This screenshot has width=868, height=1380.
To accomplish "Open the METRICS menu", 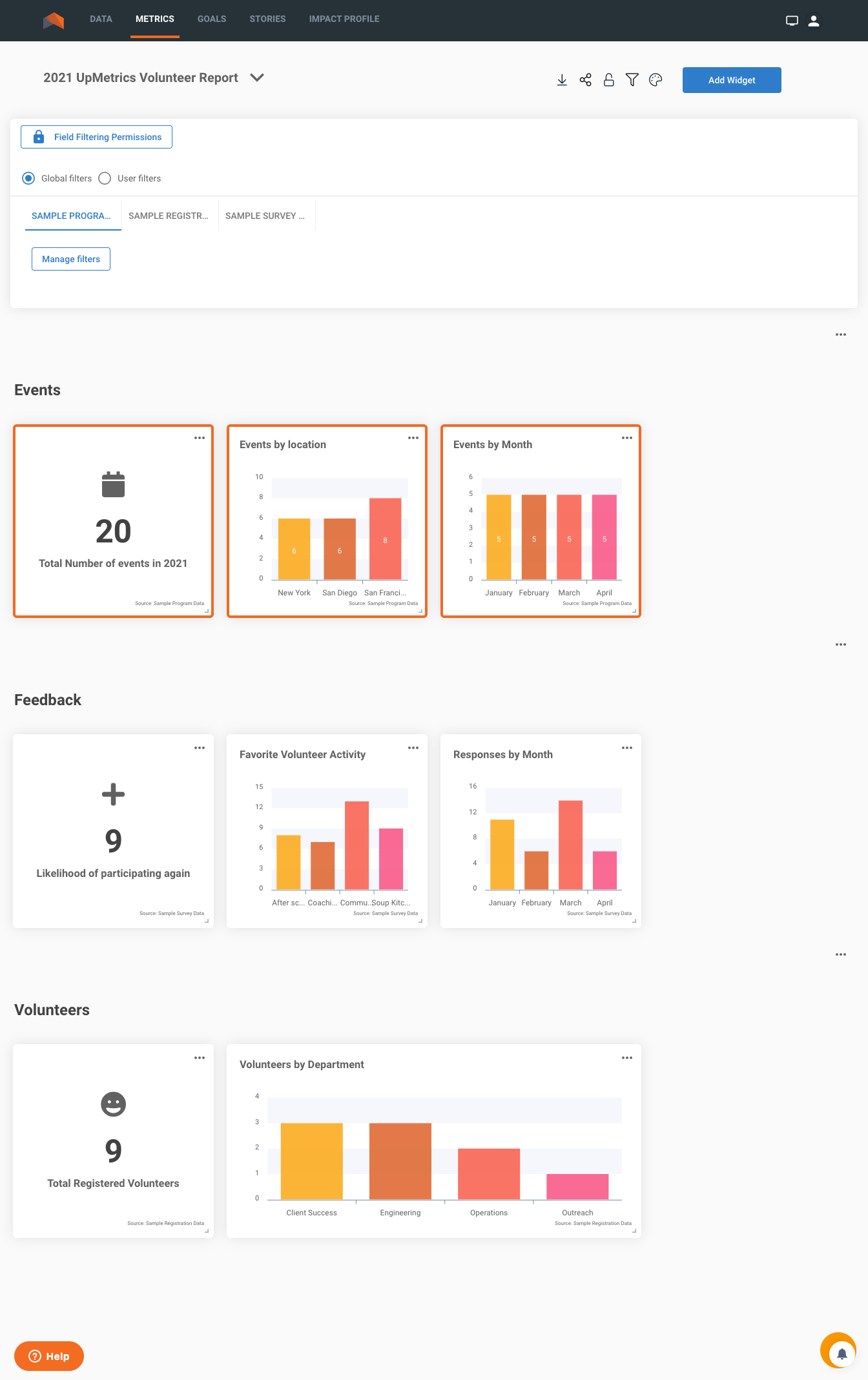I will point(155,19).
